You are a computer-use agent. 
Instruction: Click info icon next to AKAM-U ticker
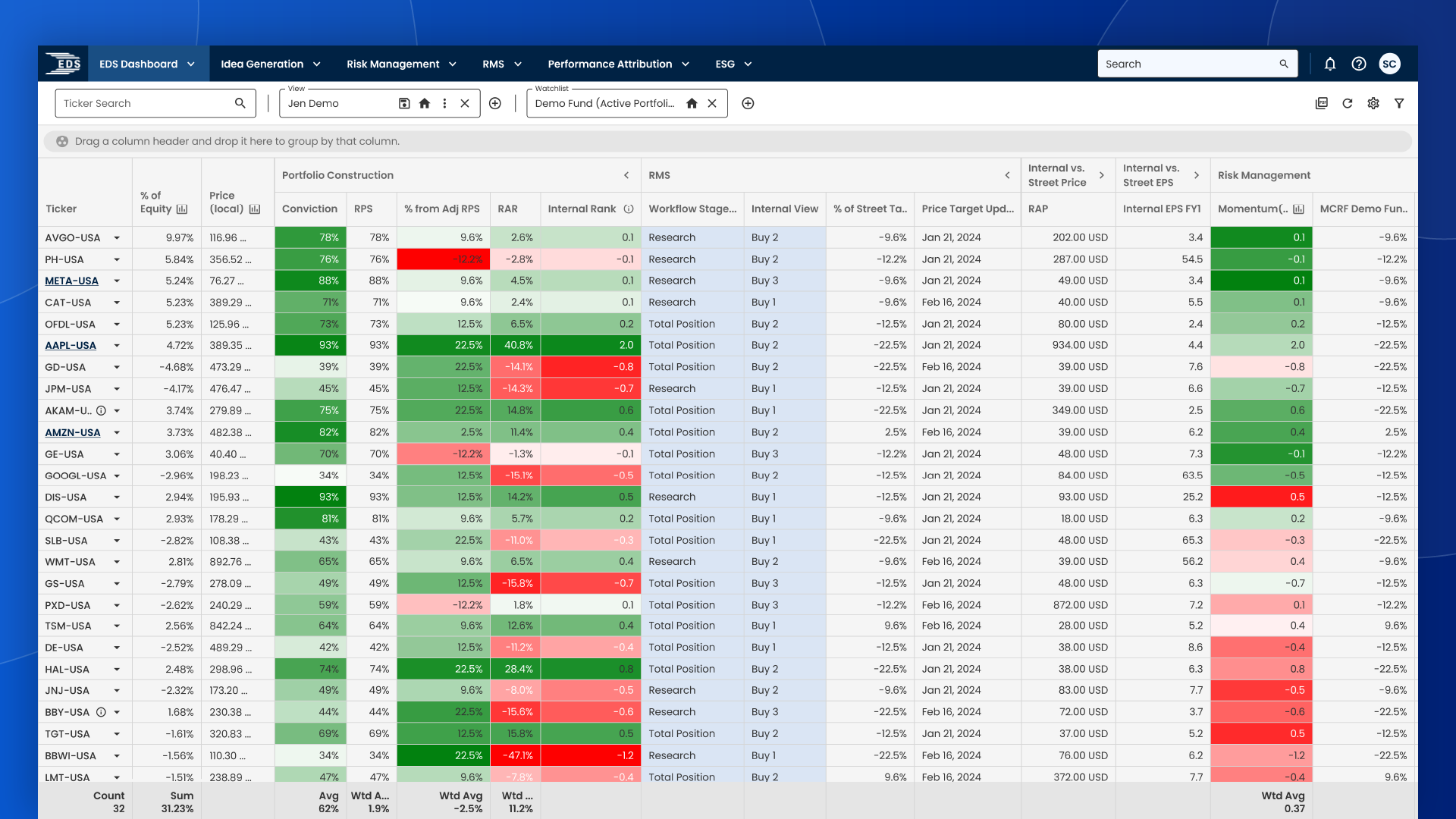[x=101, y=411]
